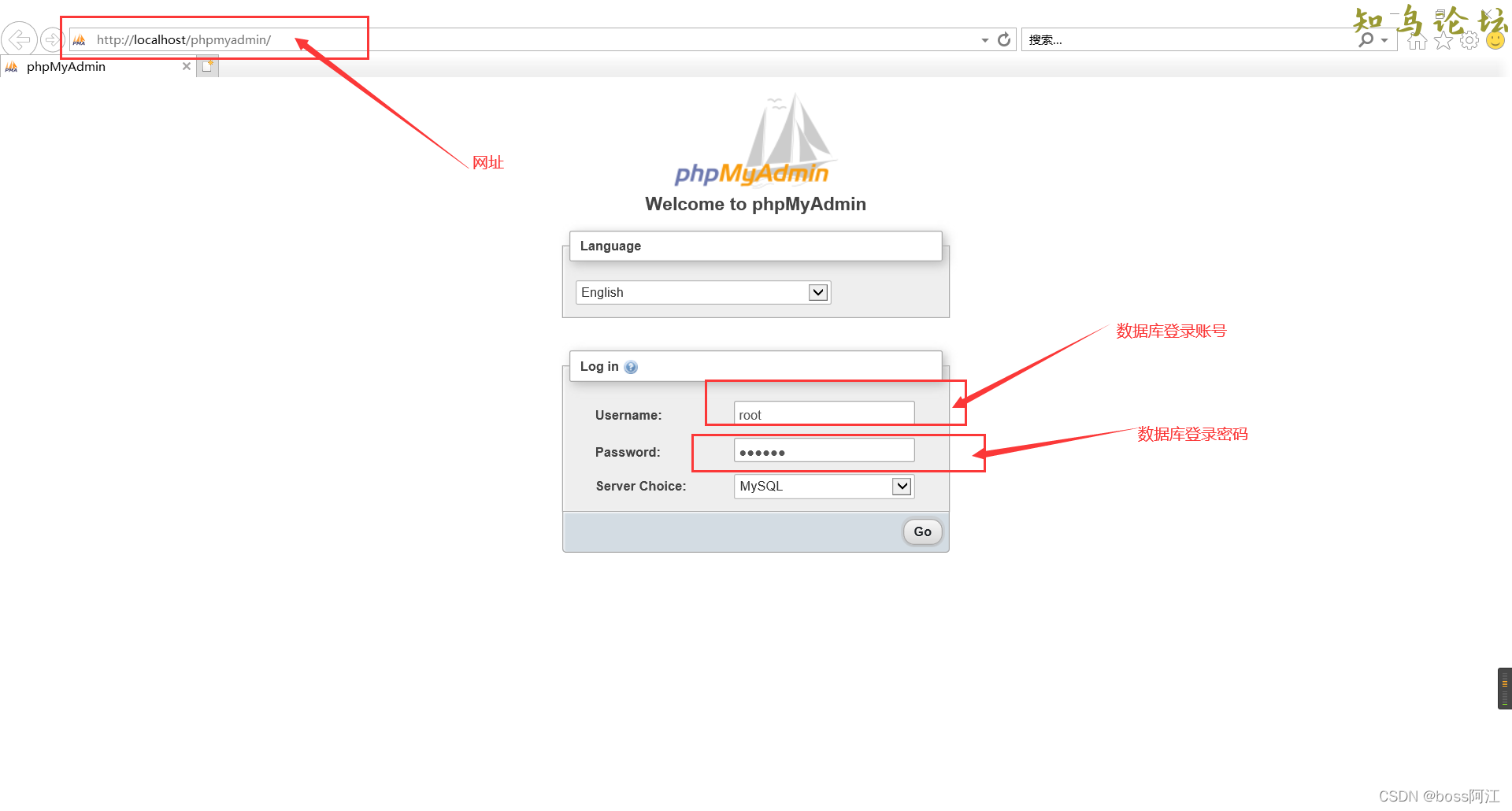Click the phpMyAdmin favicon in the address bar
The height and width of the screenshot is (811, 1512).
[x=80, y=40]
